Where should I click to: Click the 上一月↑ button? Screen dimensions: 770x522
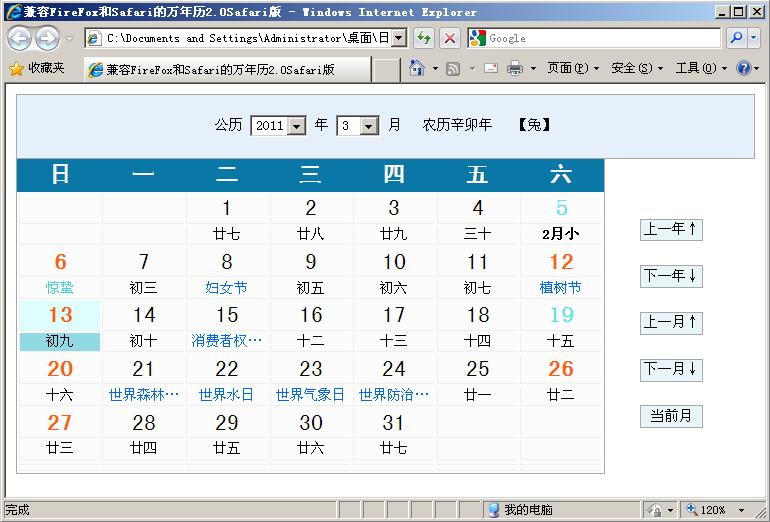pyautogui.click(x=671, y=323)
